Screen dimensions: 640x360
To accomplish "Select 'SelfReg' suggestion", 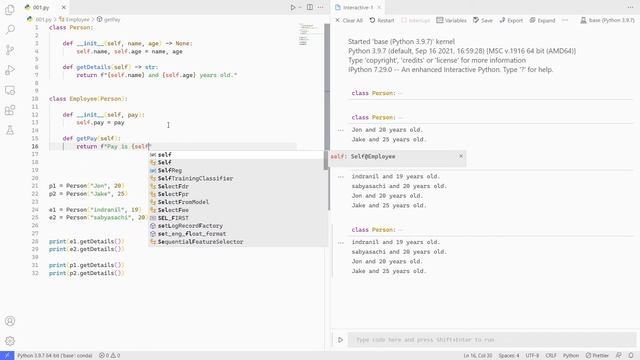I will [x=238, y=171].
